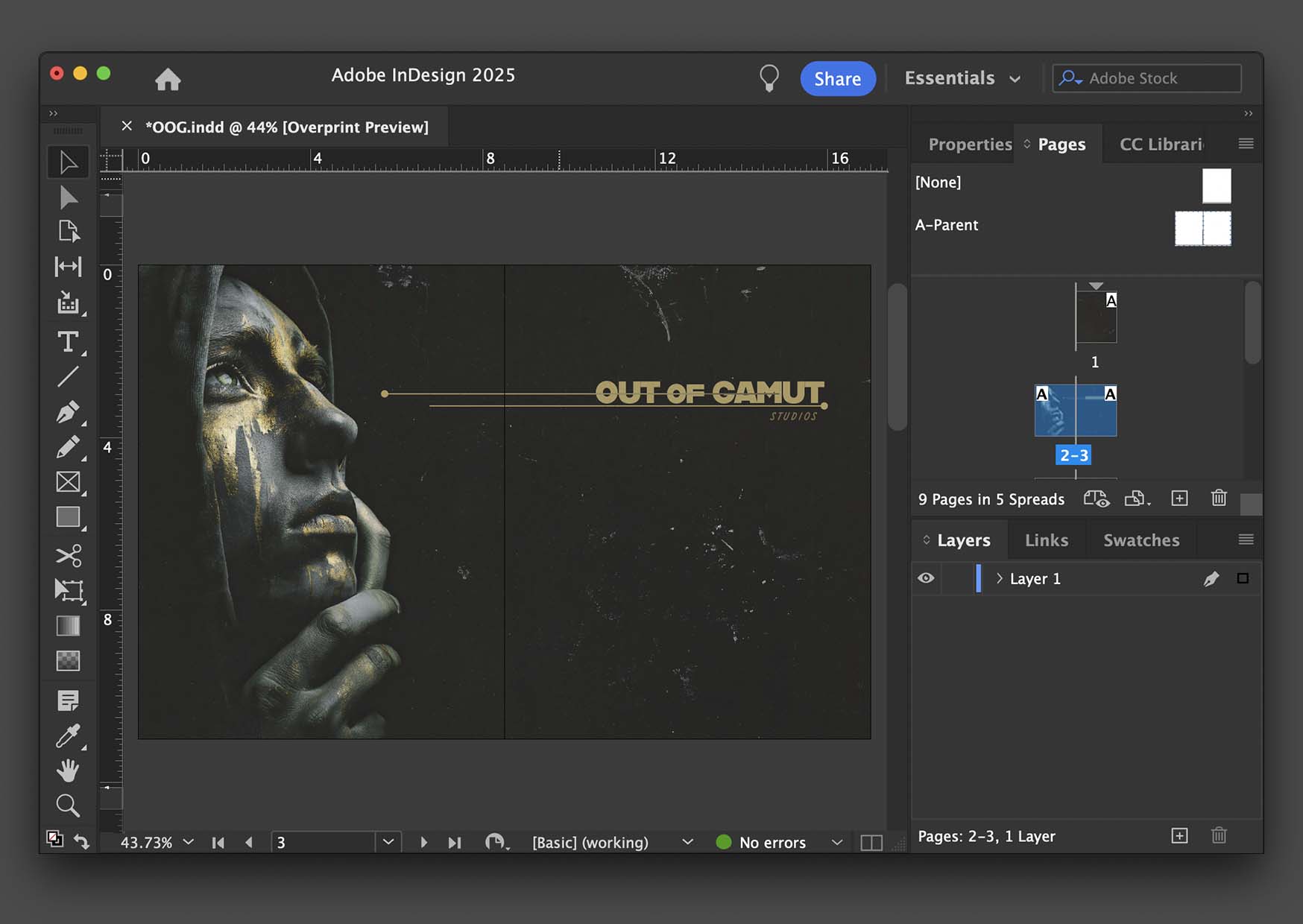This screenshot has height=924, width=1303.
Task: Select the page 1 thumbnail
Action: 1096,317
